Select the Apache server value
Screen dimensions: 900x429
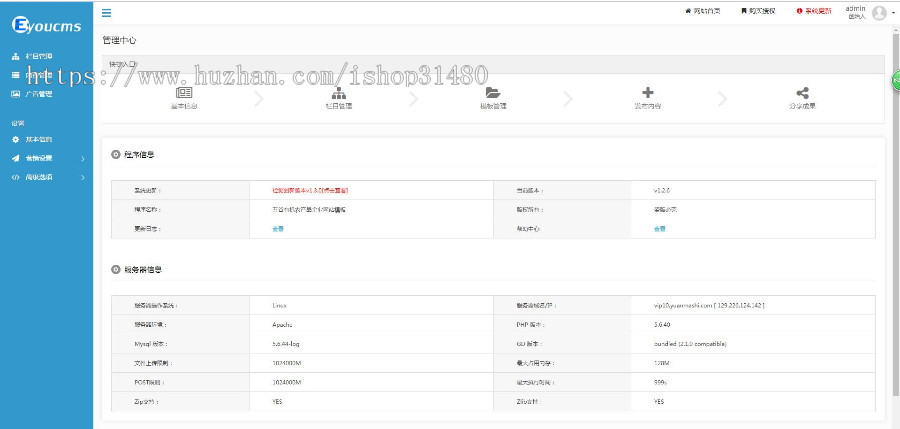click(282, 324)
